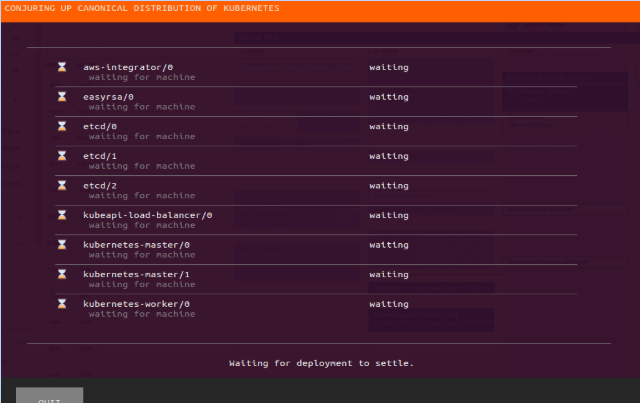This screenshot has height=403, width=640.
Task: Click the hourglass icon beside easyrsa/0
Action: (62, 96)
